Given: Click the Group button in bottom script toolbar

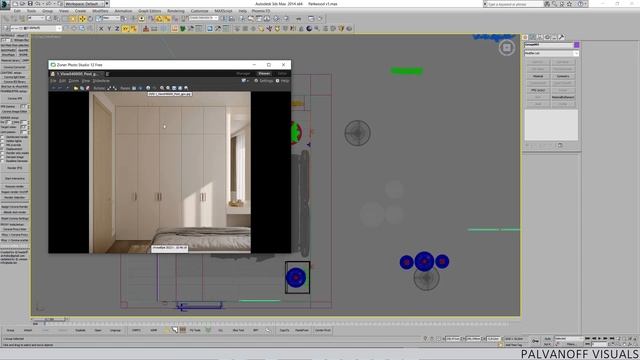Looking at the screenshot, I should [x=11, y=330].
